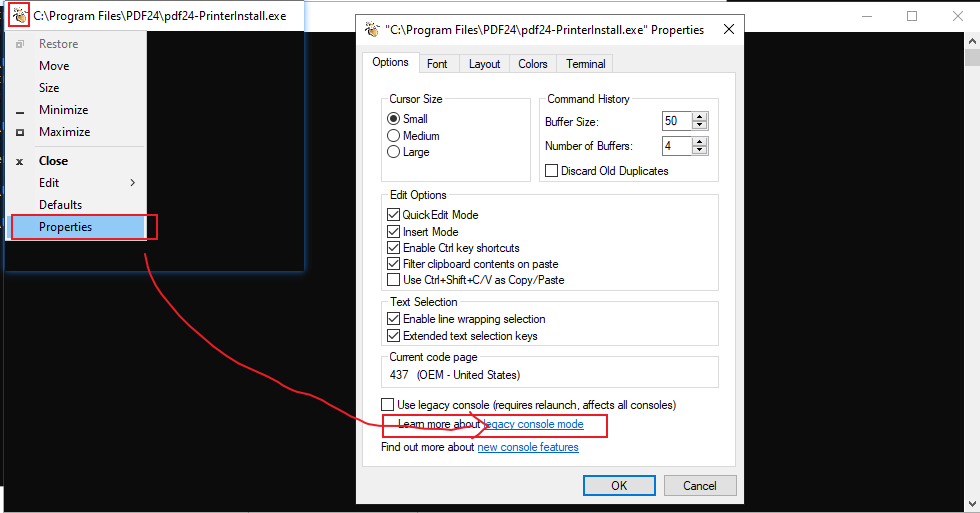Enable Discard Old Duplicates checkbox
This screenshot has width=980, height=513.
551,171
